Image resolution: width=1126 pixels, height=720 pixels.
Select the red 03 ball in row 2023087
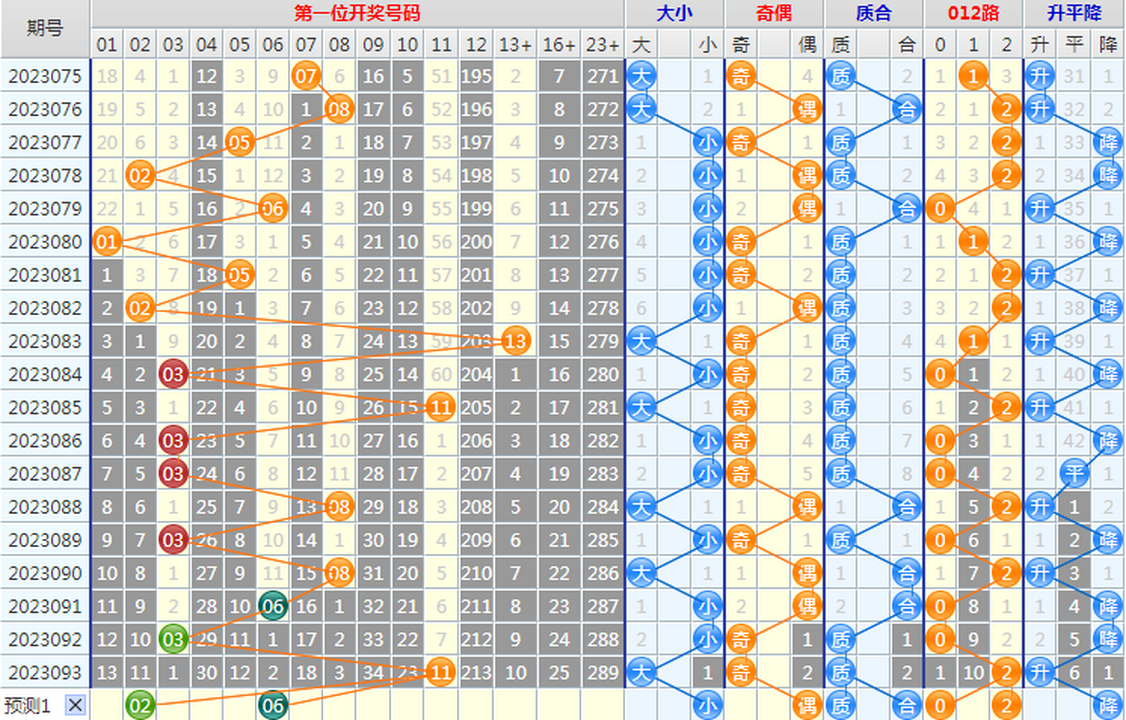tap(173, 474)
